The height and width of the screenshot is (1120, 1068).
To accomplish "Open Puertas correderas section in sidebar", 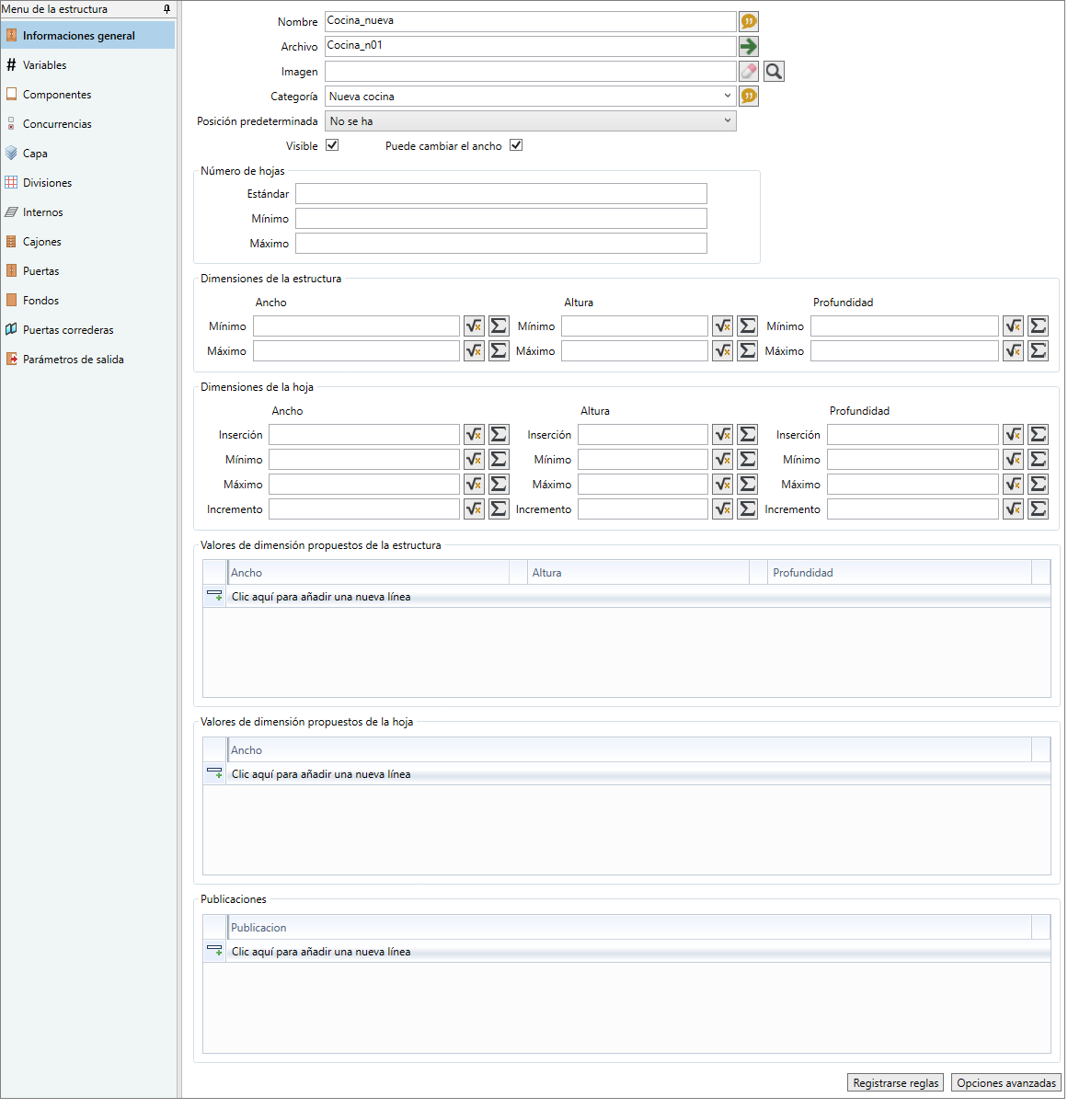I will [87, 330].
